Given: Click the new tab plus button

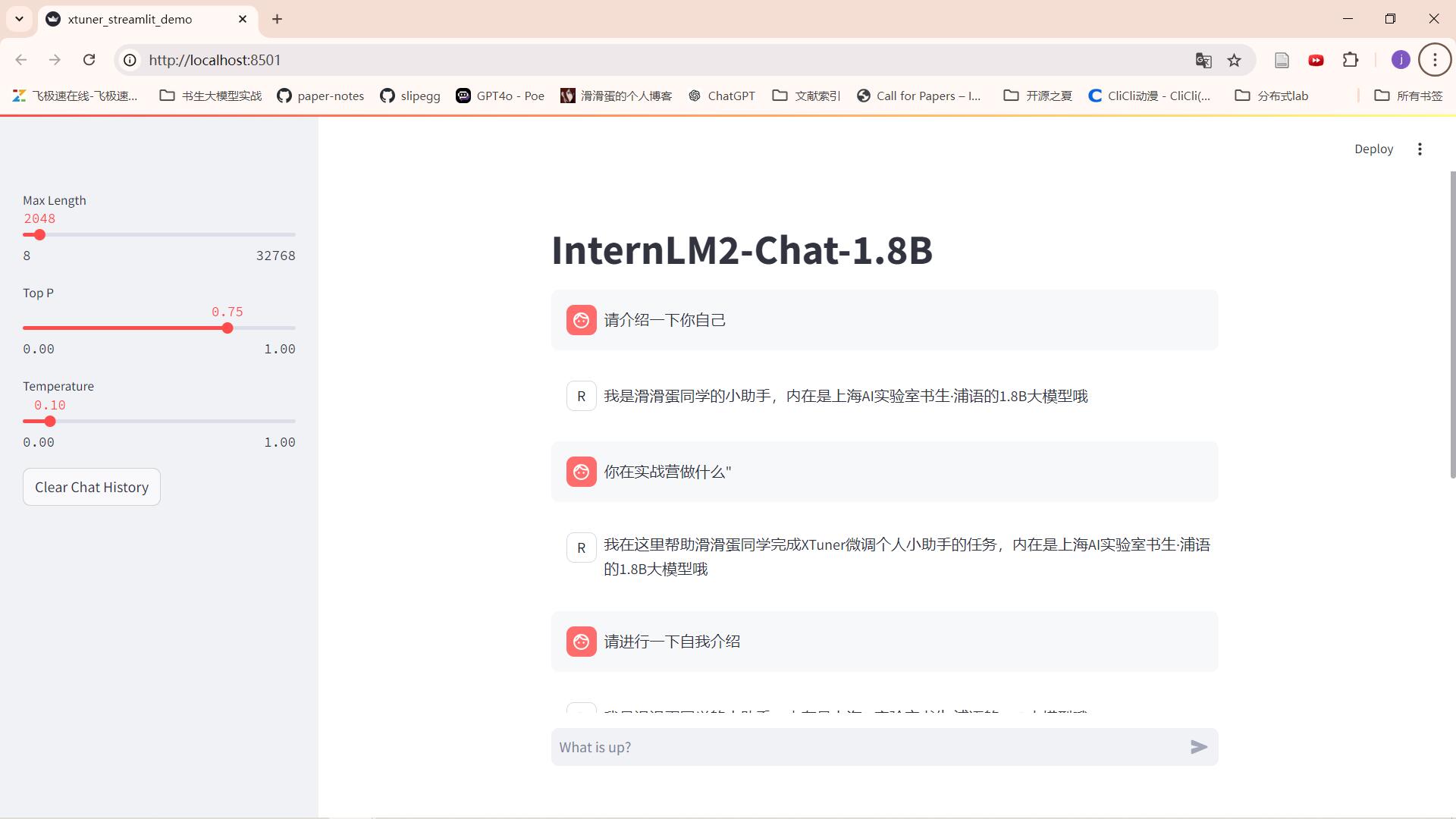Looking at the screenshot, I should point(277,19).
